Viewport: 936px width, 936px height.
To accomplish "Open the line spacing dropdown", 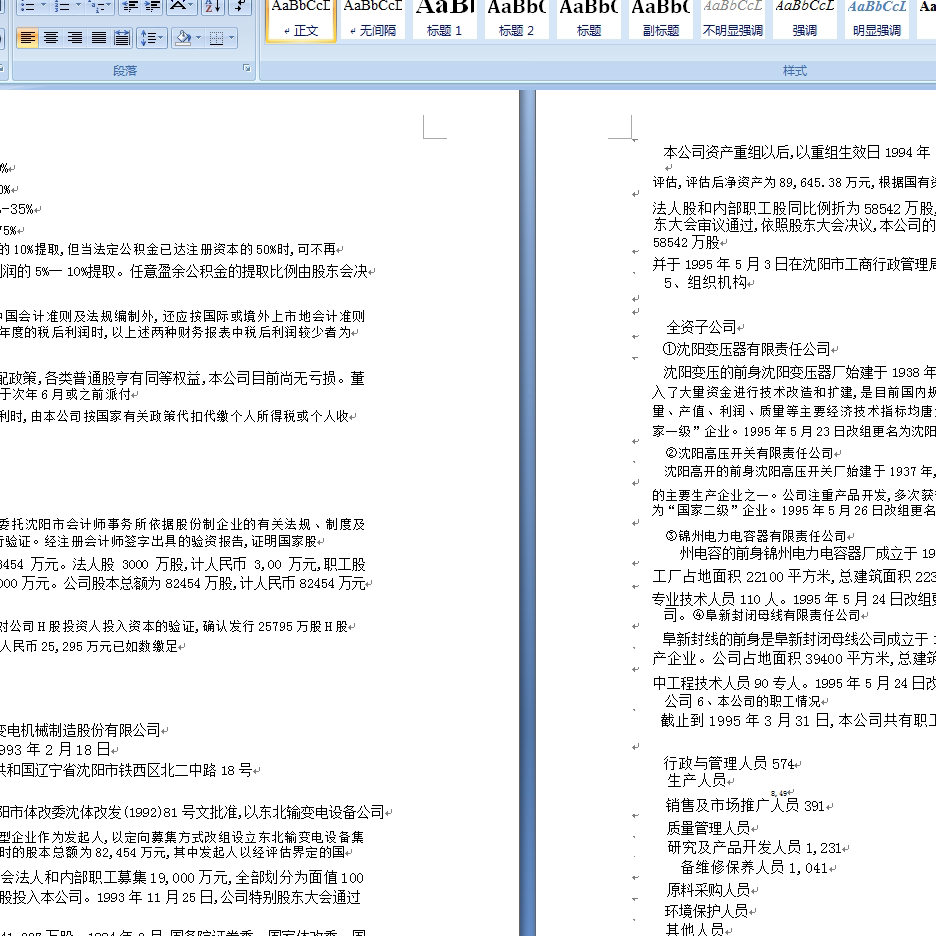I will [152, 38].
